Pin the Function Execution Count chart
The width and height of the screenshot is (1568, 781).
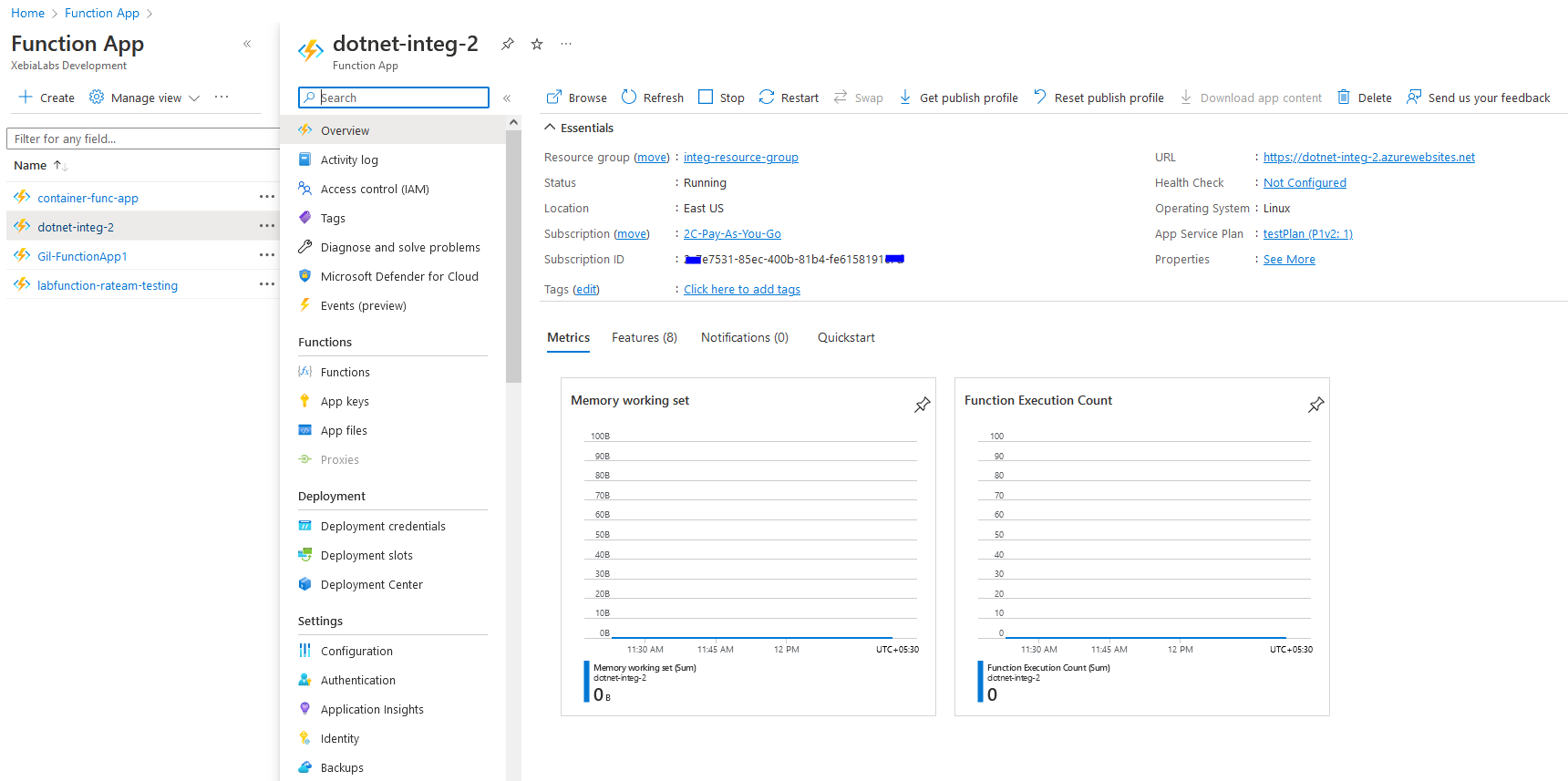click(x=1316, y=405)
